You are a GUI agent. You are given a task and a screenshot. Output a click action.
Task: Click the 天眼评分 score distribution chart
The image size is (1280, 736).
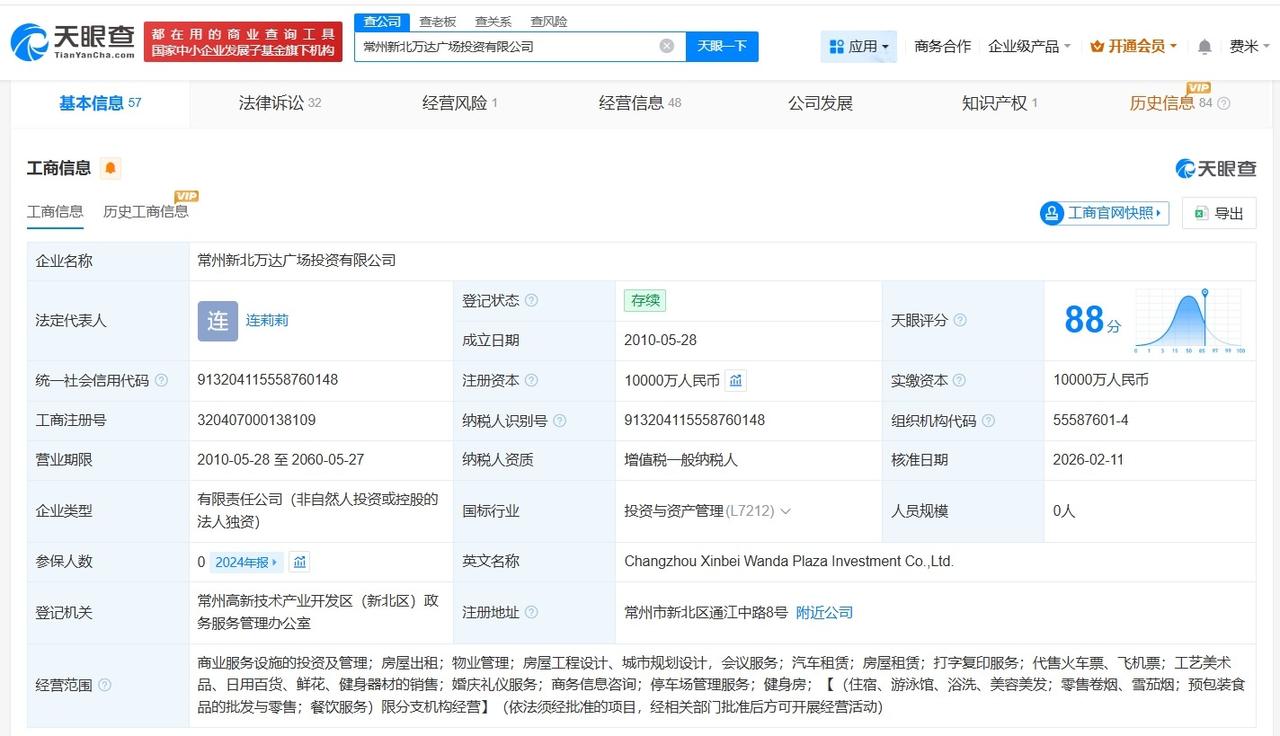[x=1190, y=321]
